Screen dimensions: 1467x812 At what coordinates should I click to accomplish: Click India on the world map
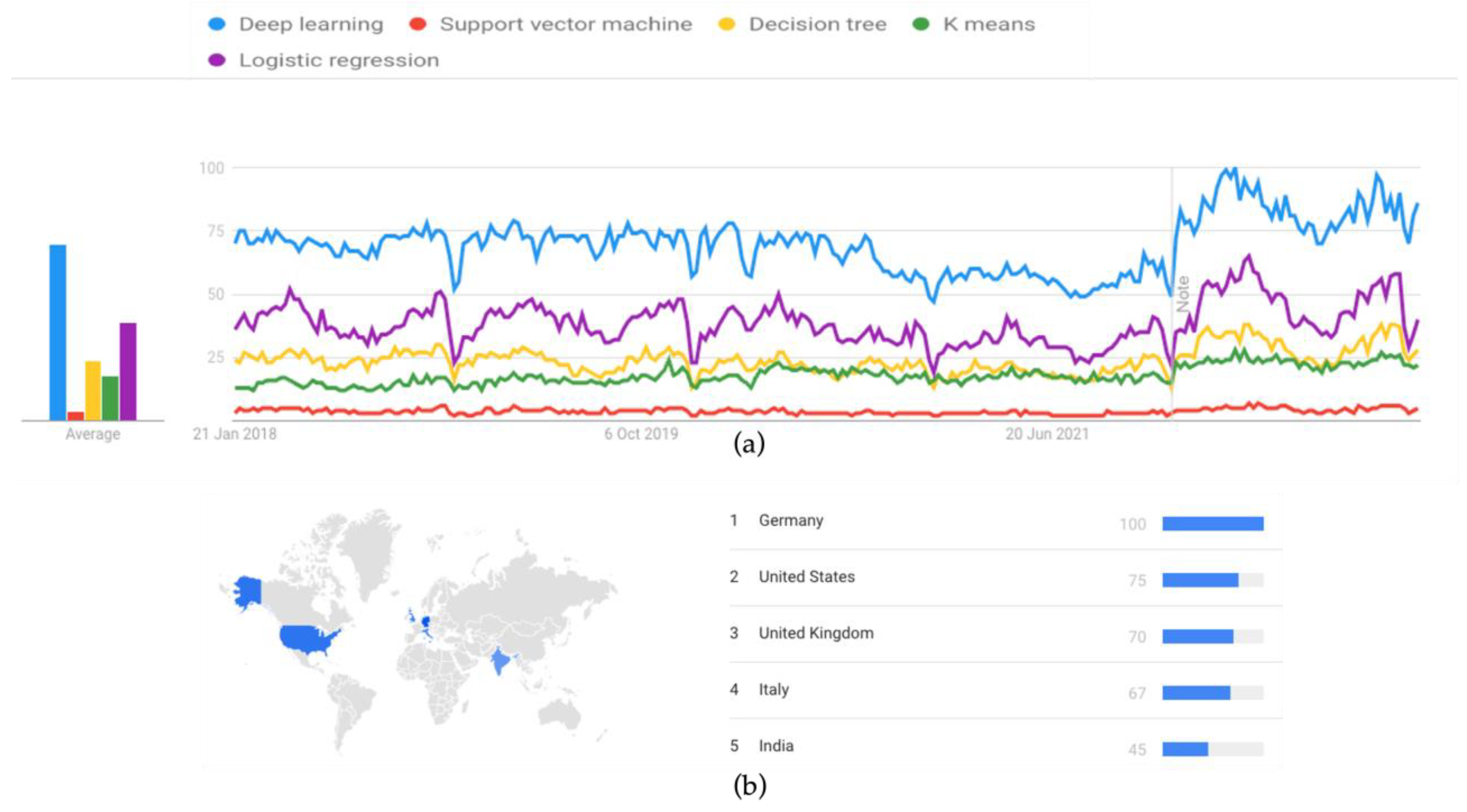click(x=500, y=661)
